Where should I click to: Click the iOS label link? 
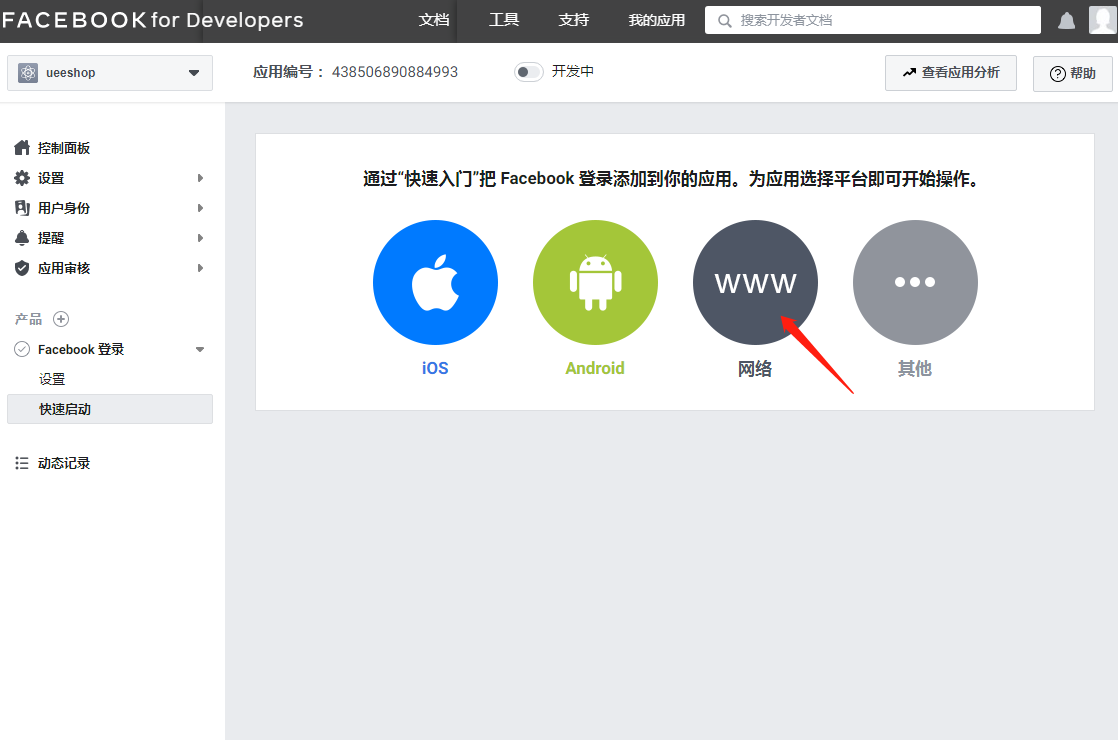pyautogui.click(x=435, y=369)
